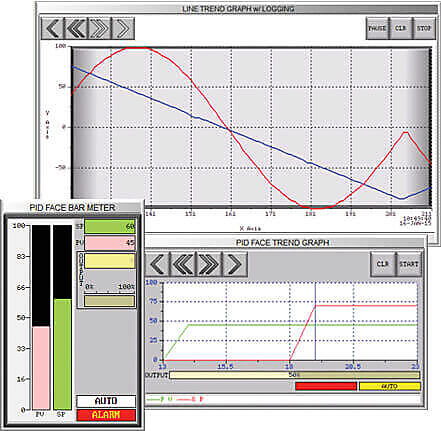The width and height of the screenshot is (441, 431).
Task: Click double right arrow in PID Face Trend Graph
Action: (209, 264)
